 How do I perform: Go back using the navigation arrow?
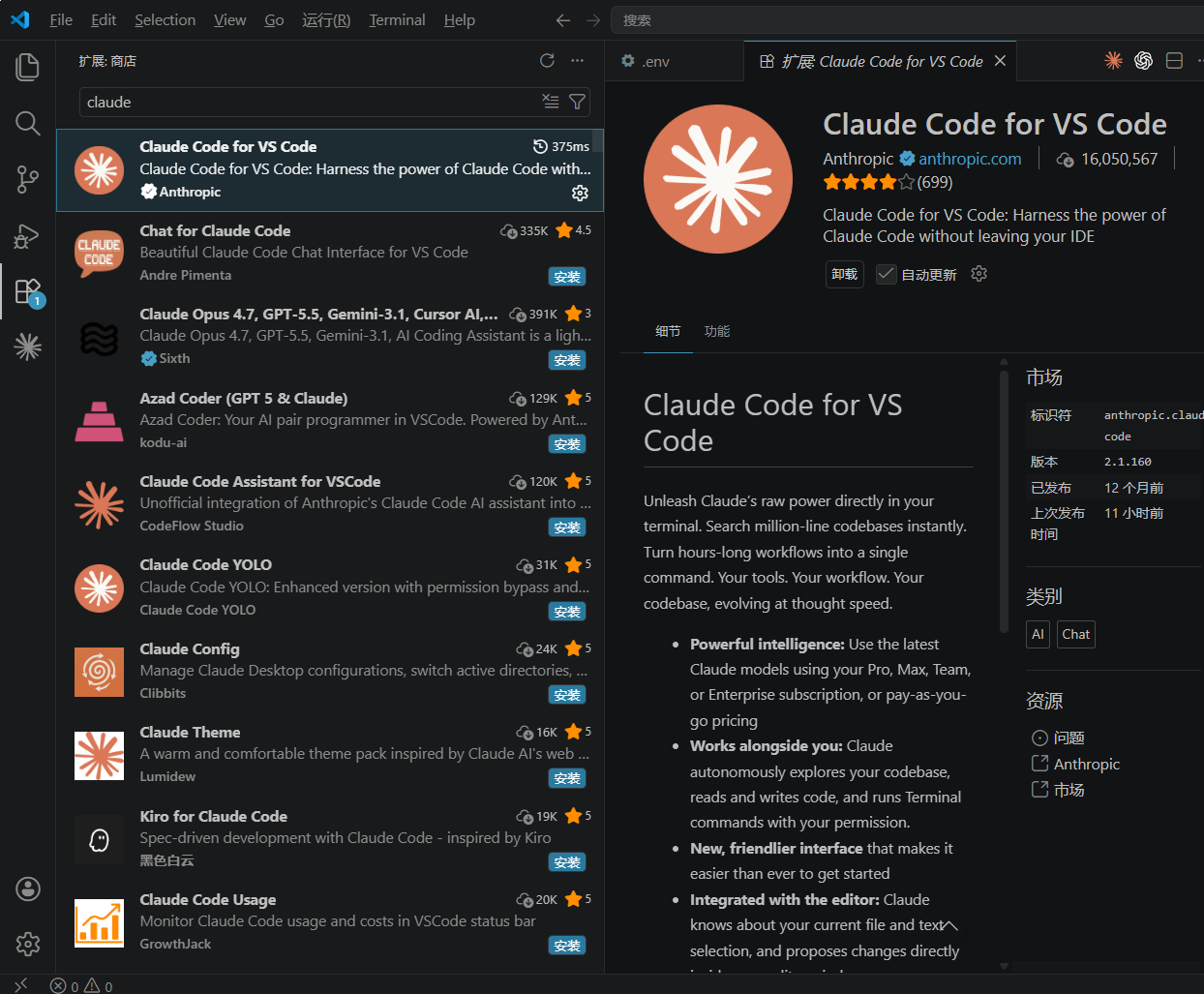(563, 19)
